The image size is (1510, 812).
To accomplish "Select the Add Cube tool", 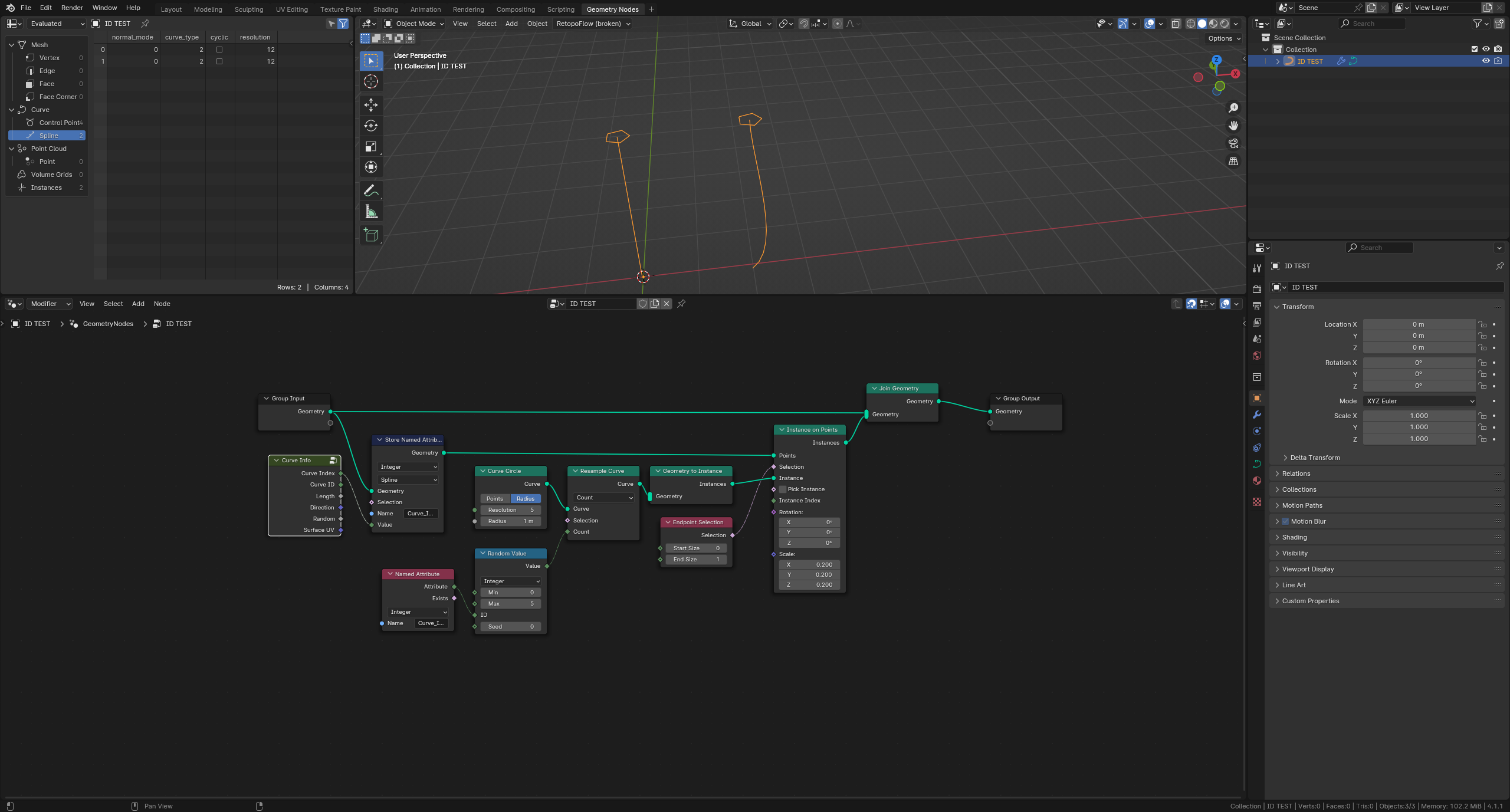I will 371,235.
